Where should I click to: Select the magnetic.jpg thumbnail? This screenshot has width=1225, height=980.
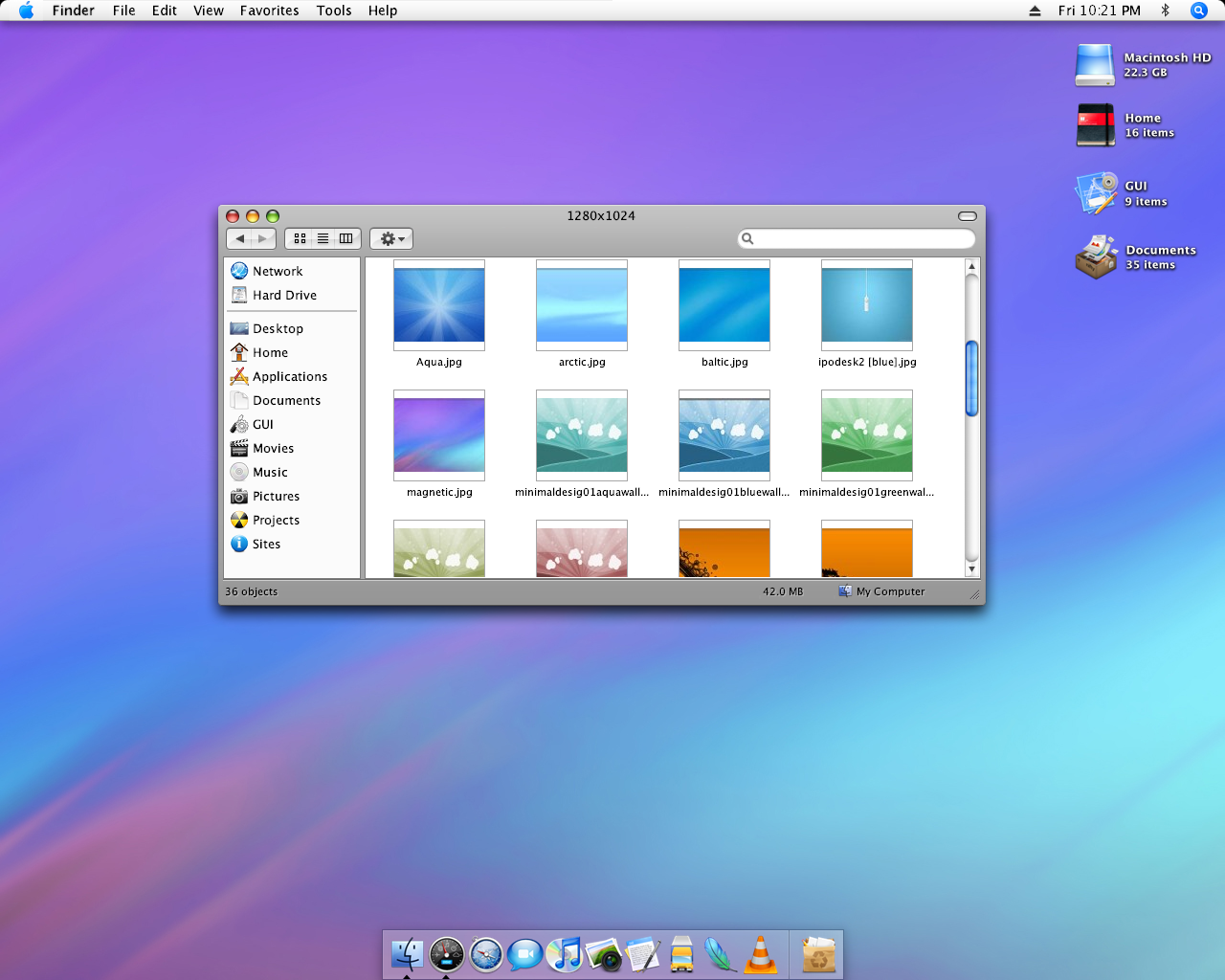(439, 435)
